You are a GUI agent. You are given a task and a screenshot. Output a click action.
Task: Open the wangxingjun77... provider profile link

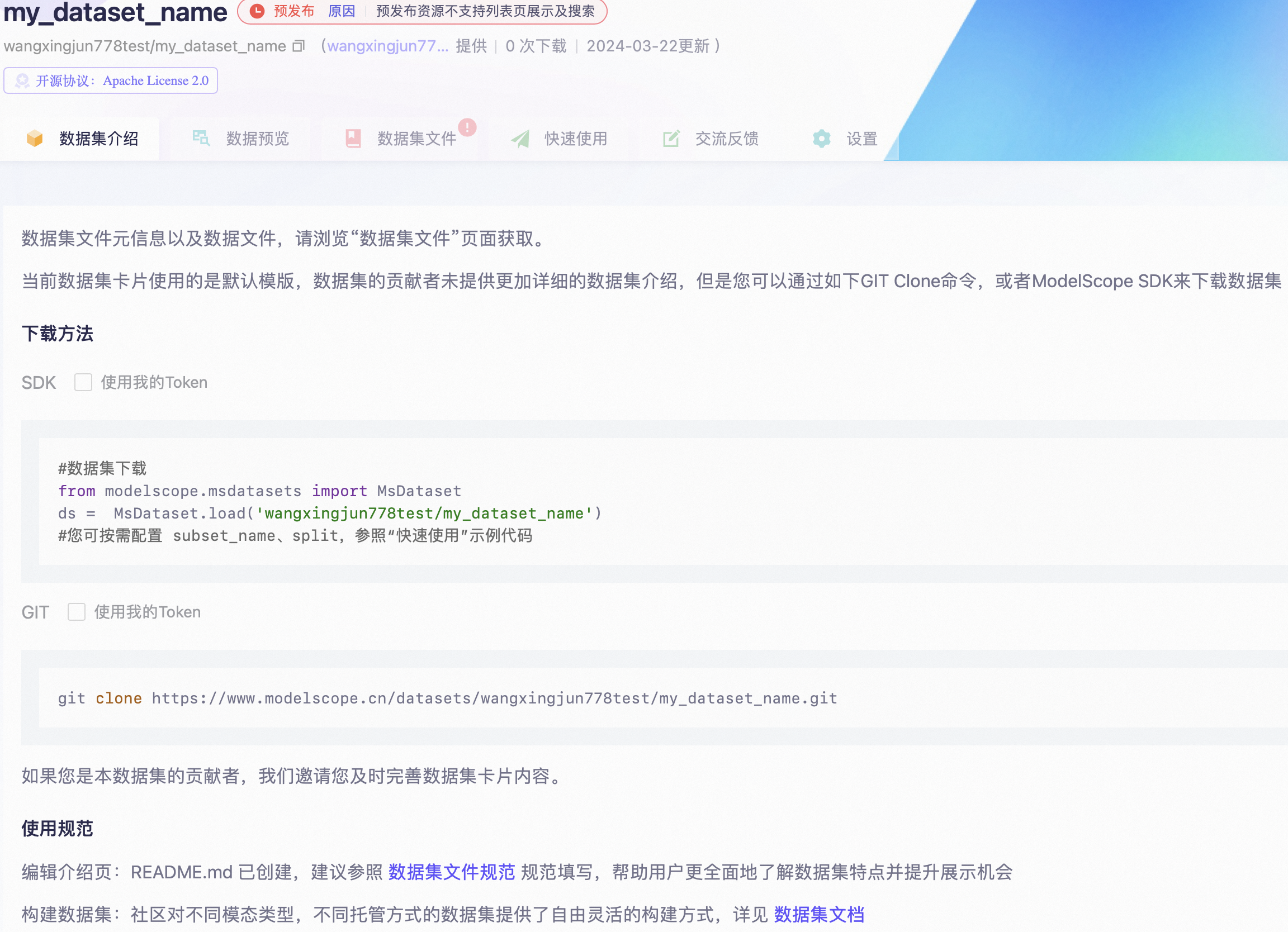pyautogui.click(x=388, y=46)
